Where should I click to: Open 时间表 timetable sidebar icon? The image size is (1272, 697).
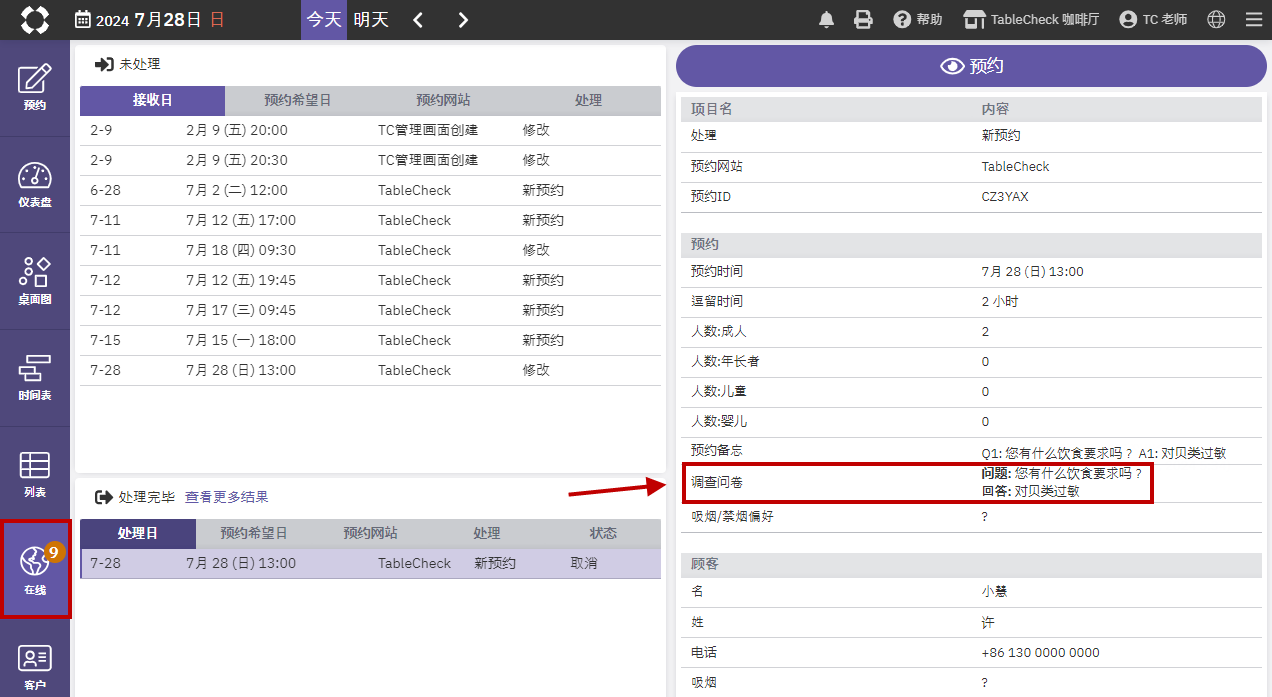[35, 378]
